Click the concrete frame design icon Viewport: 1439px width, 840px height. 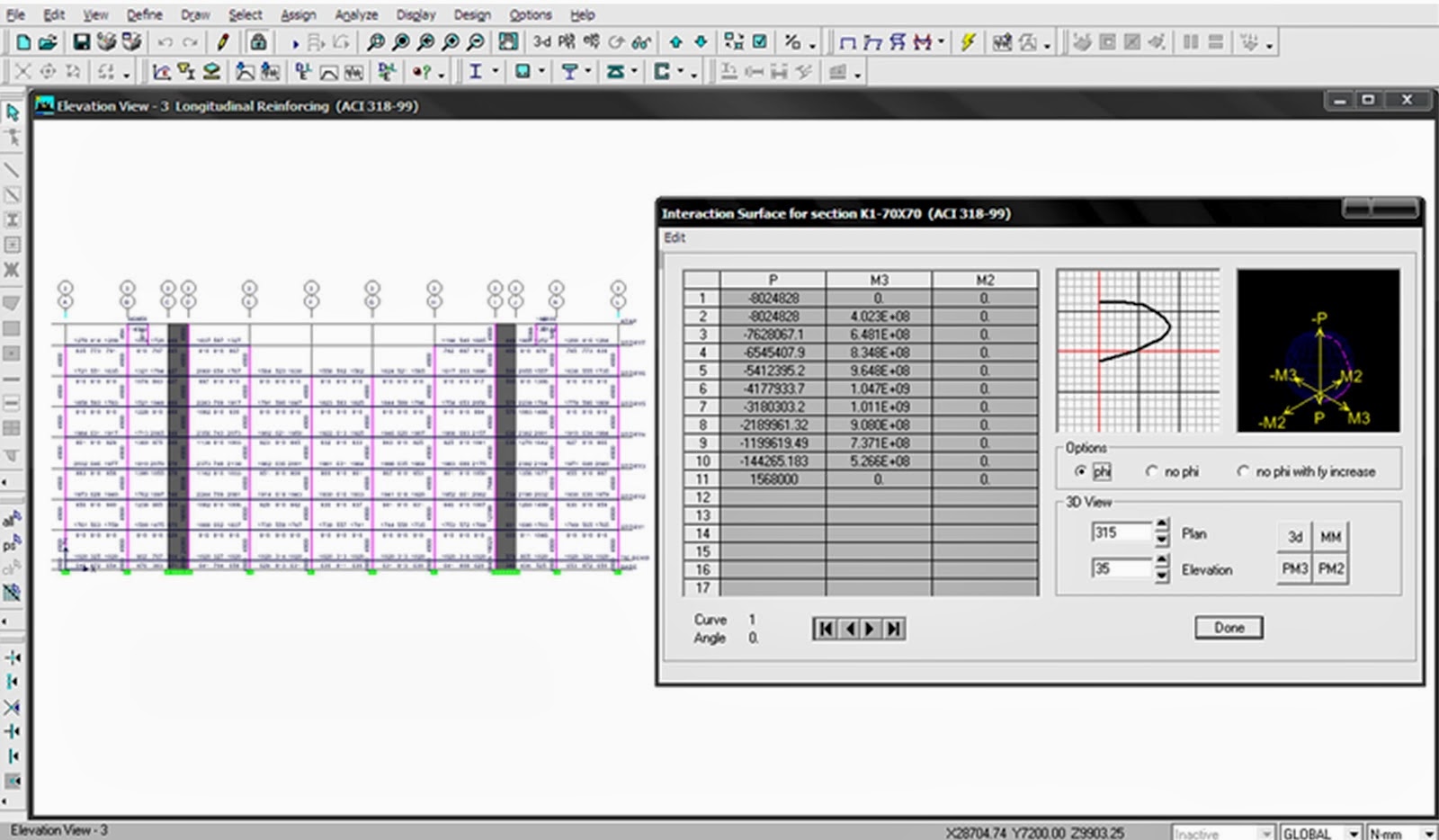pos(523,72)
